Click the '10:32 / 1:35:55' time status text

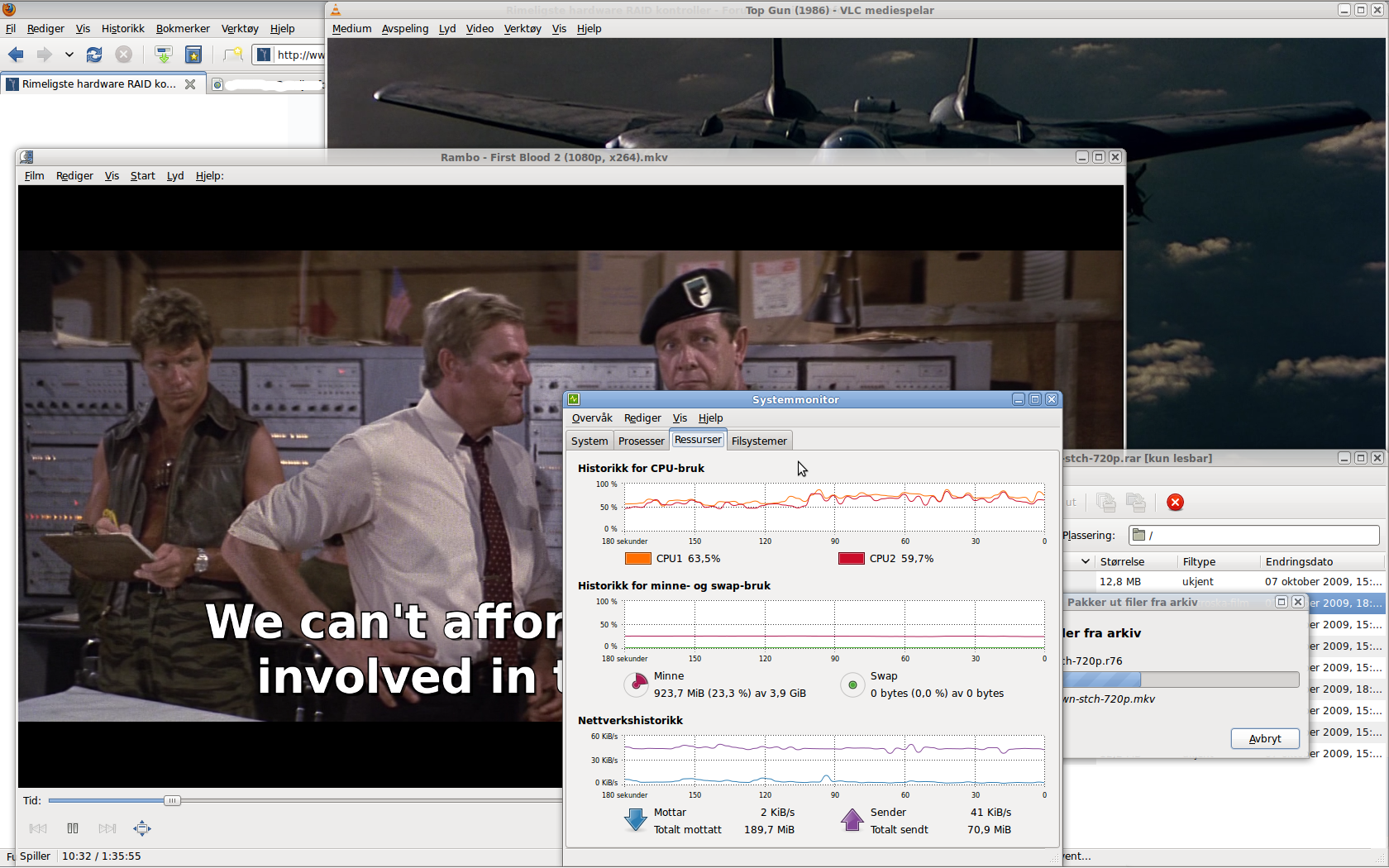pos(101,856)
